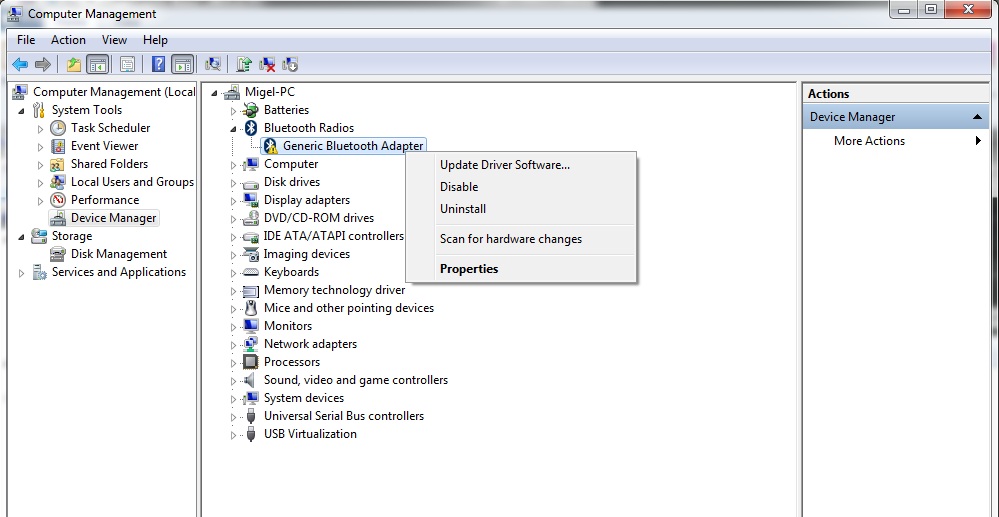Select USB Virtualization label
This screenshot has height=517, width=999.
tap(310, 434)
